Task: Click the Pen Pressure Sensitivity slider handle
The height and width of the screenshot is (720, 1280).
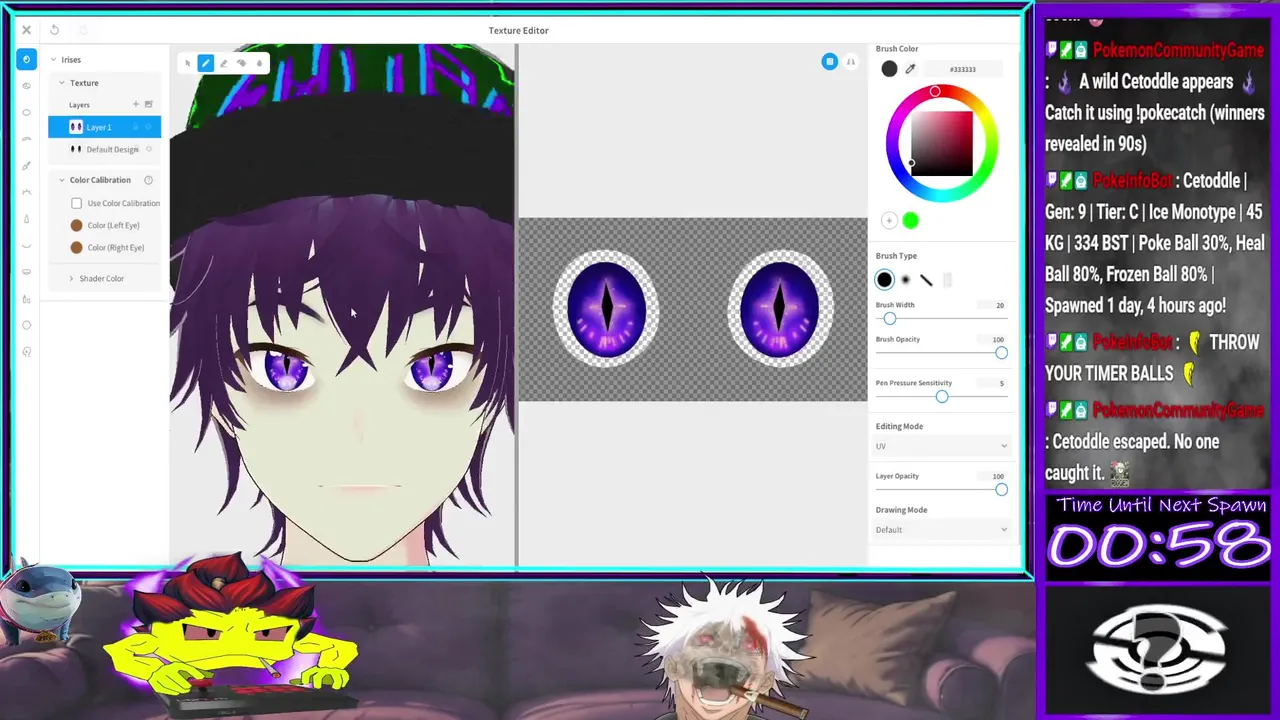Action: (x=941, y=397)
